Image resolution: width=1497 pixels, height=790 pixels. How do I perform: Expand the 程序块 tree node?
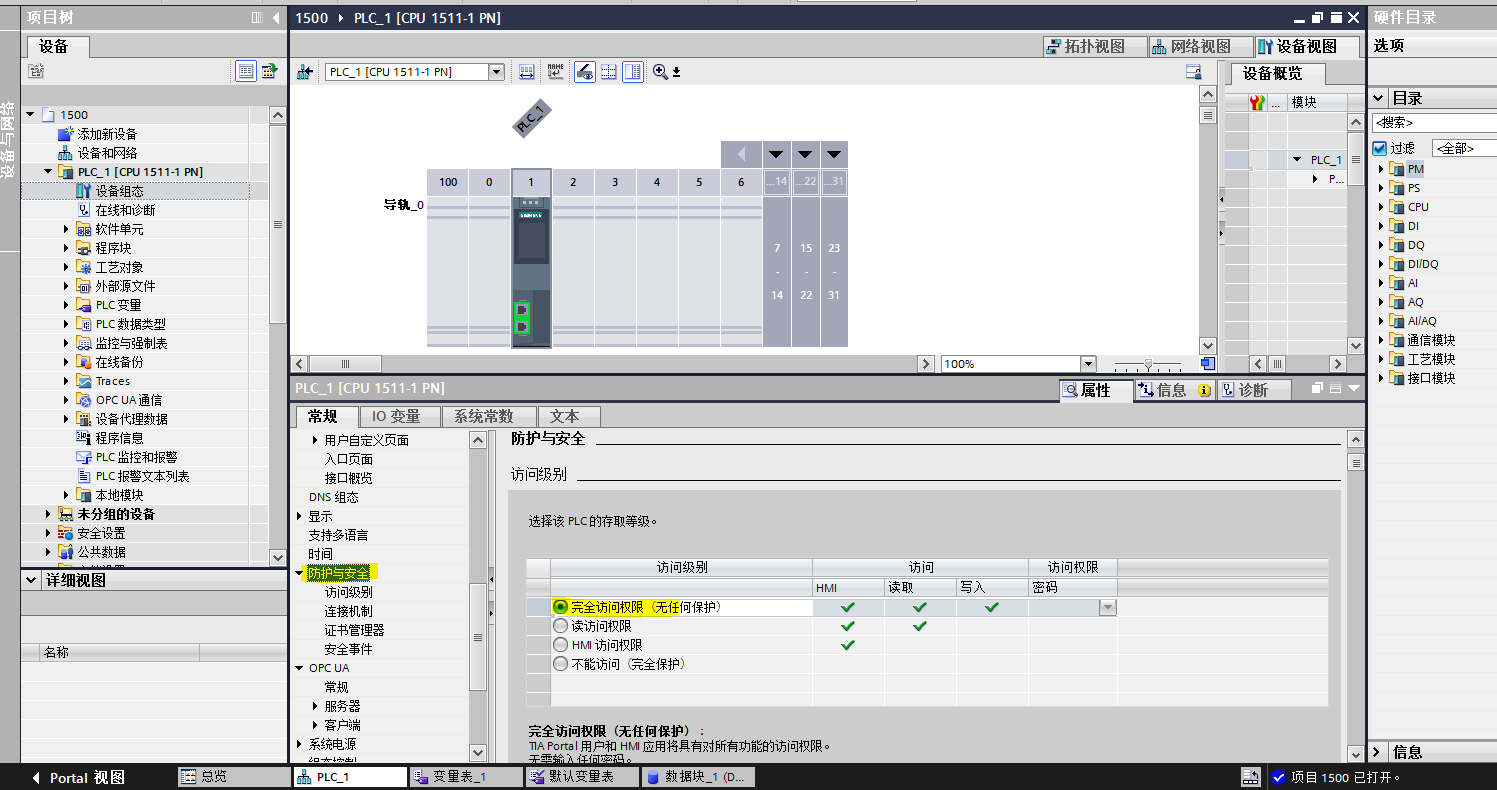click(66, 248)
